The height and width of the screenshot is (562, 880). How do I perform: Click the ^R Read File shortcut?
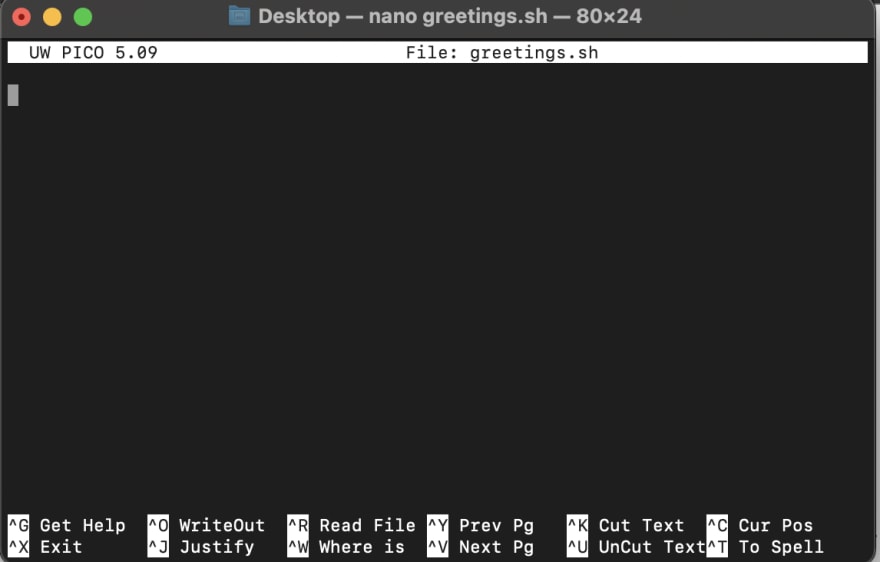[351, 526]
